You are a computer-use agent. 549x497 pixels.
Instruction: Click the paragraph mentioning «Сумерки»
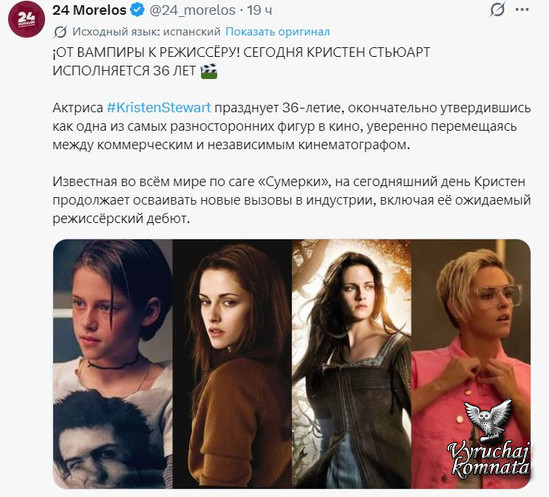[x=291, y=200]
